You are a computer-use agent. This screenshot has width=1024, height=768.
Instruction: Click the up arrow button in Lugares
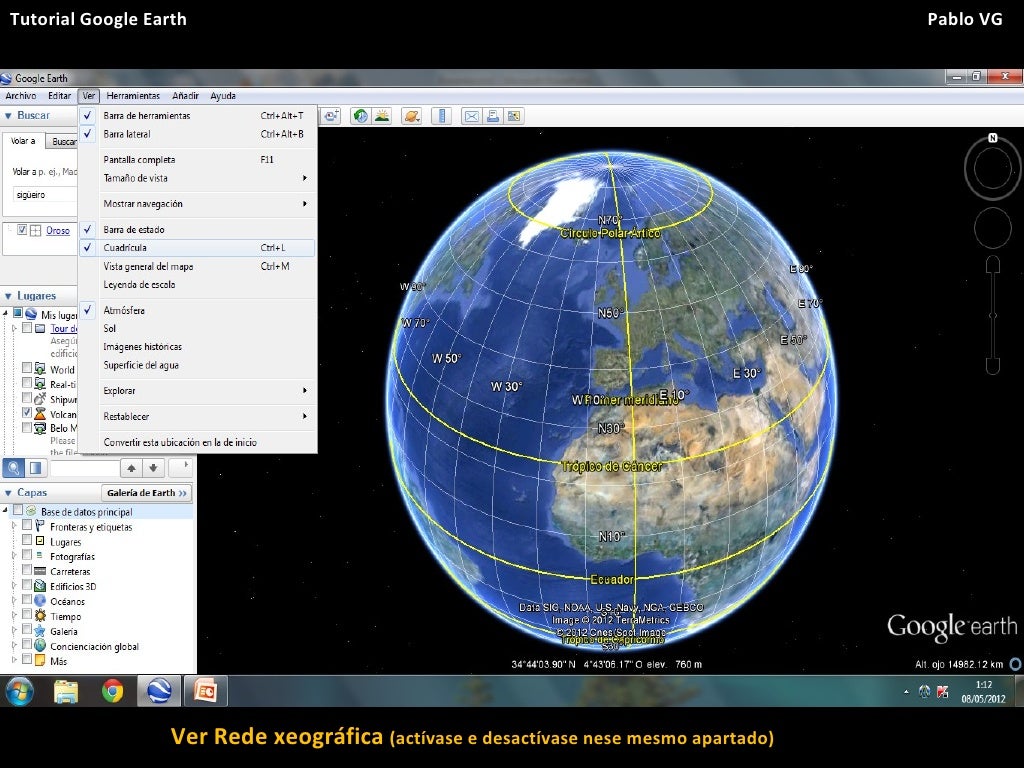point(131,468)
